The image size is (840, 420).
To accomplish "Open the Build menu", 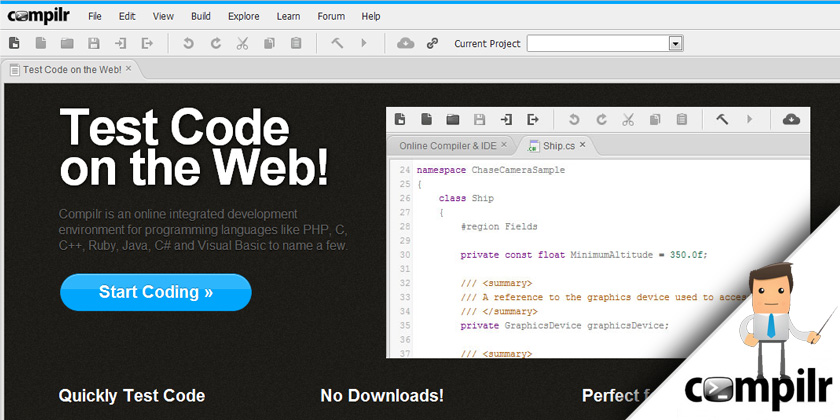I will [x=201, y=16].
